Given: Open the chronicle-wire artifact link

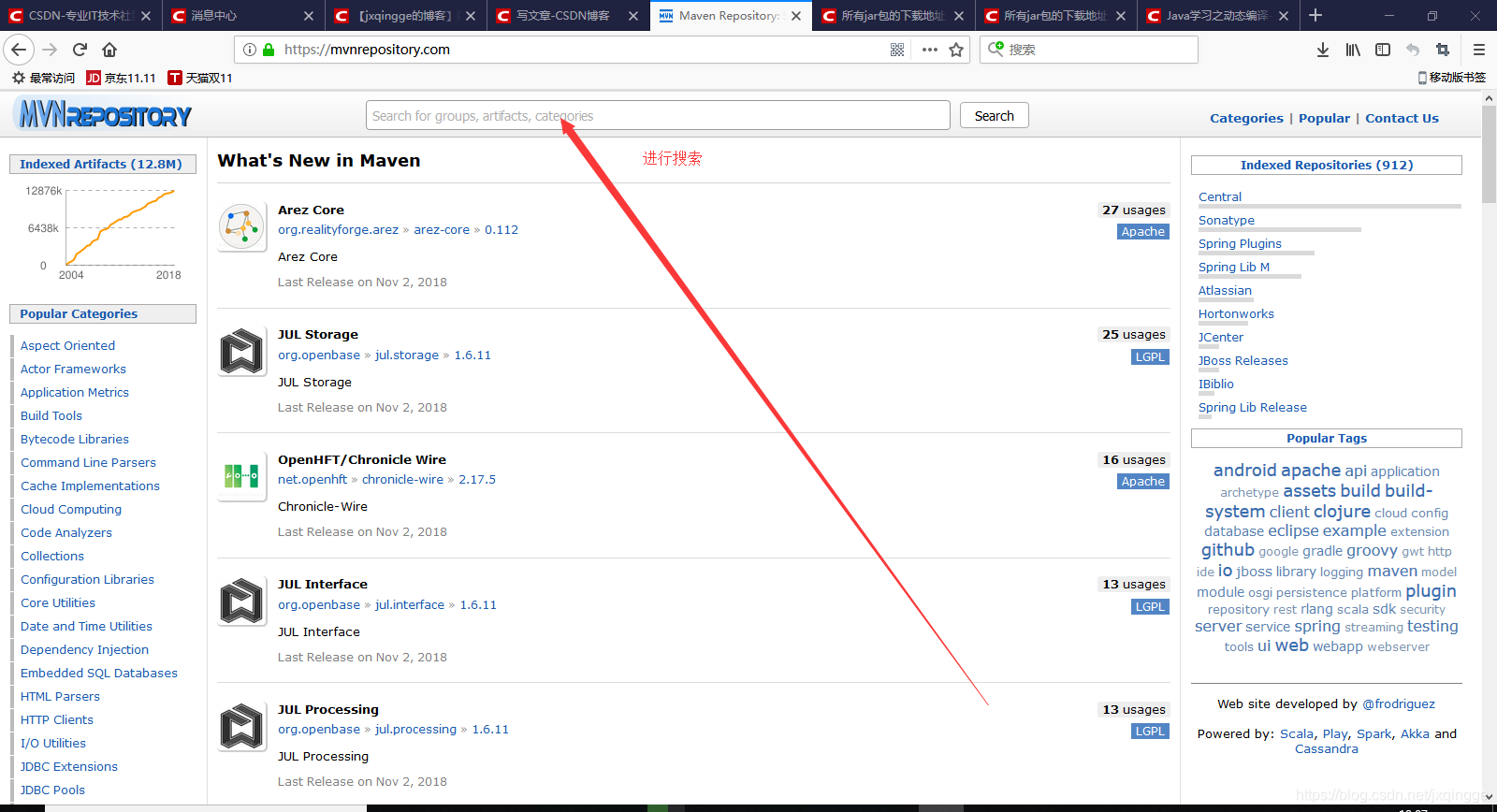Looking at the screenshot, I should click(x=402, y=479).
